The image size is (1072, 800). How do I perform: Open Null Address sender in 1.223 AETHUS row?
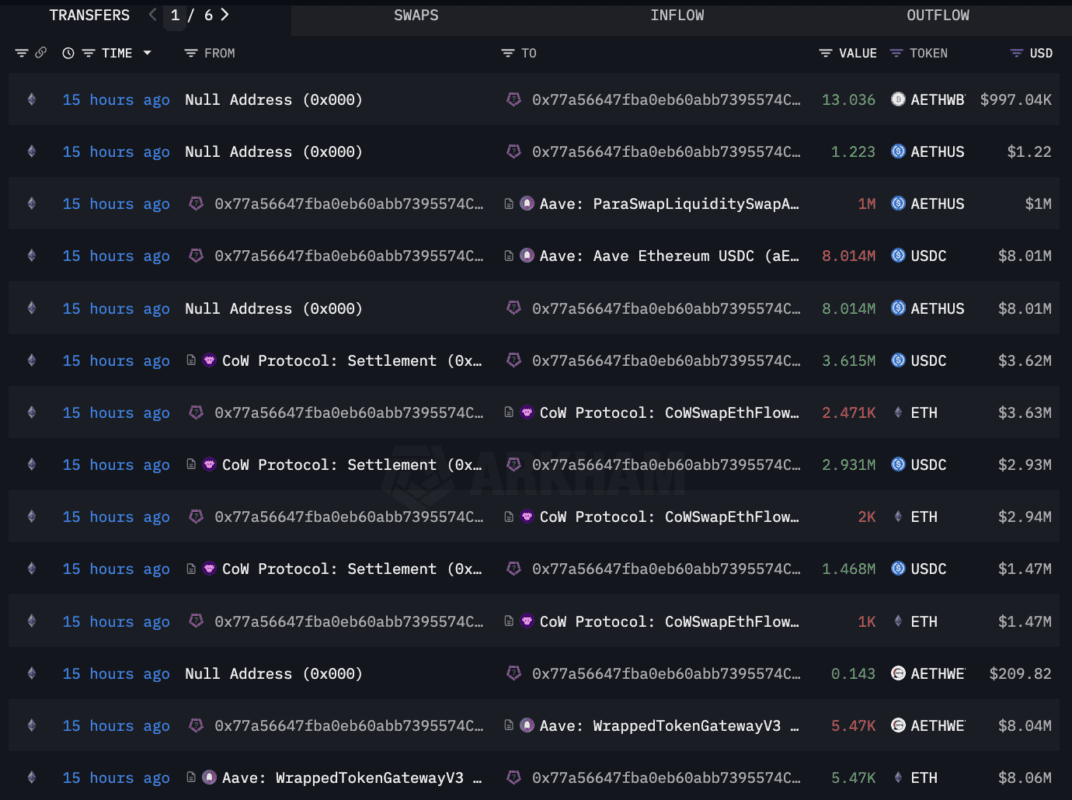click(x=273, y=152)
